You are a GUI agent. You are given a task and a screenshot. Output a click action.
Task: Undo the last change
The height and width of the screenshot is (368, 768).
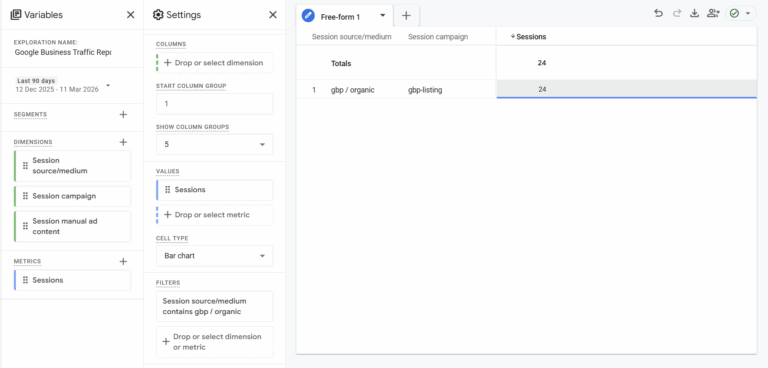pos(658,14)
